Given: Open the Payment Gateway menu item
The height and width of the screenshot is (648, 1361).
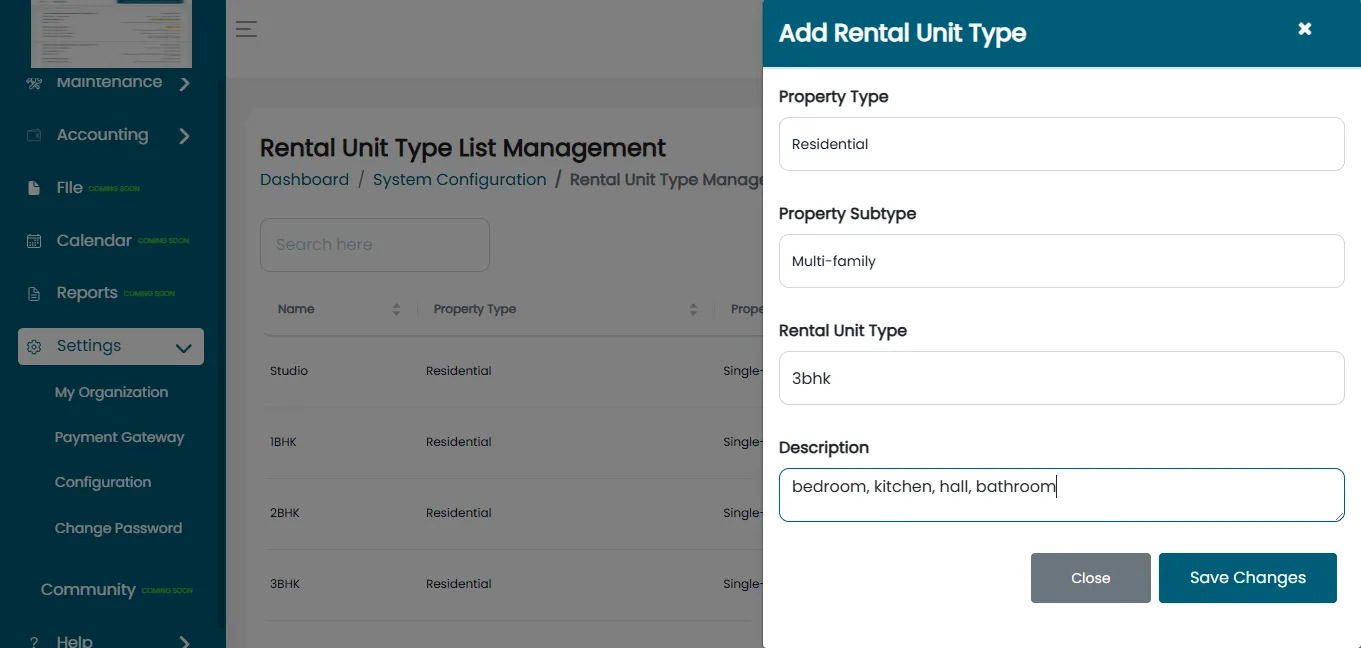Looking at the screenshot, I should tap(119, 437).
